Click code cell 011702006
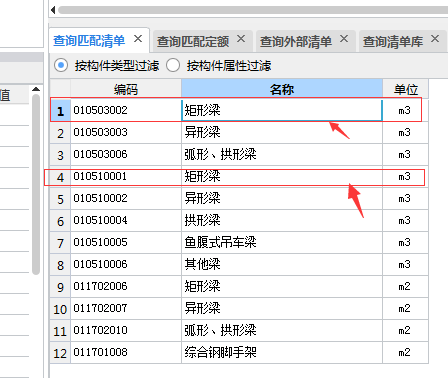The height and width of the screenshot is (378, 448). 126,286
